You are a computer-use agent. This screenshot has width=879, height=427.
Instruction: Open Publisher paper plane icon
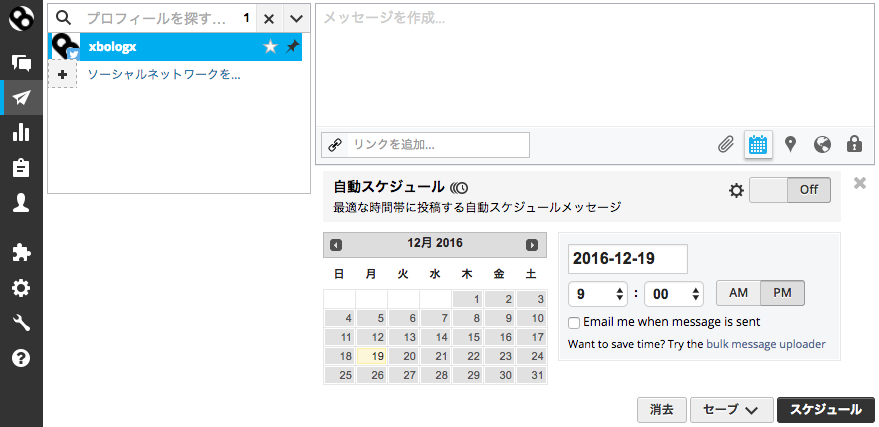tap(21, 98)
